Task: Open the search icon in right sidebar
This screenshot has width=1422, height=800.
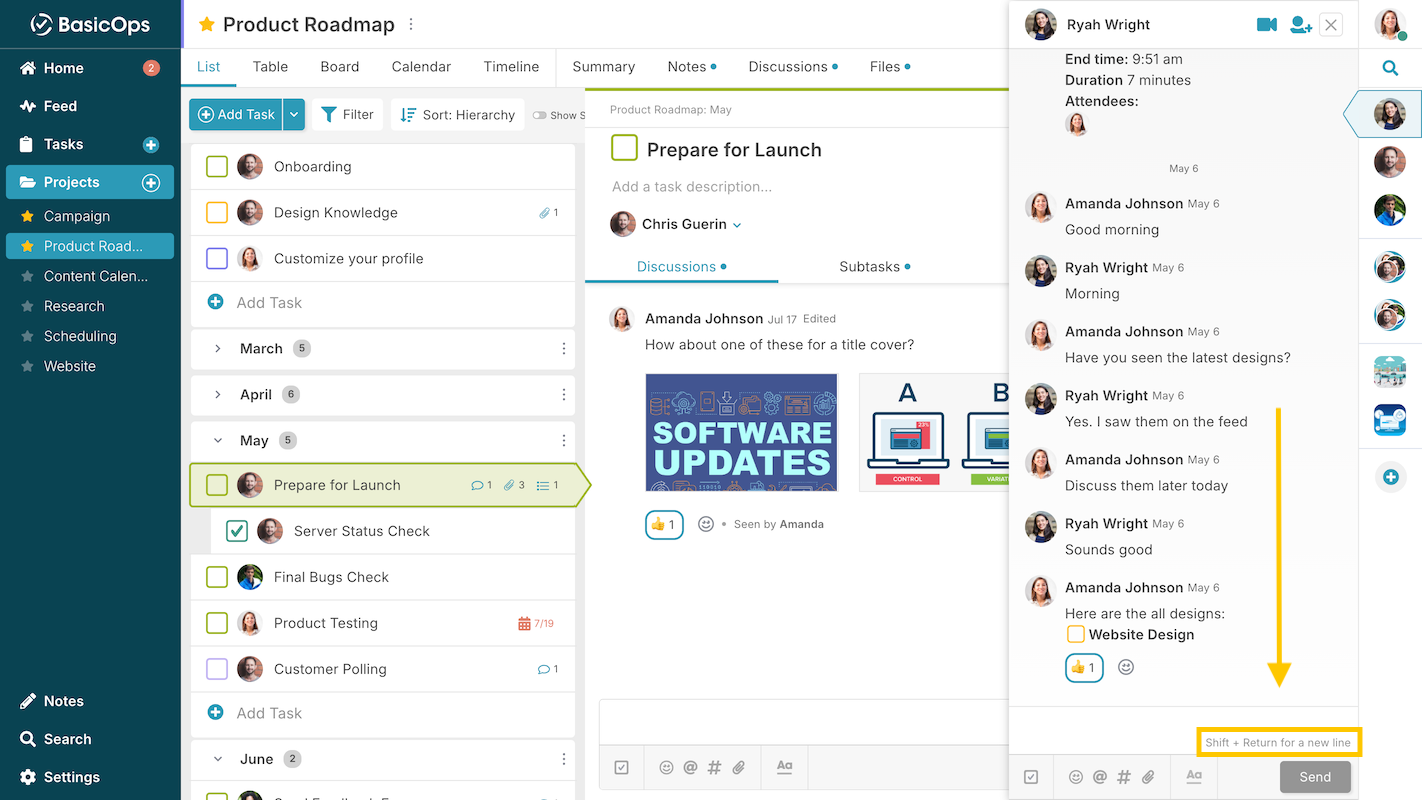Action: click(x=1390, y=68)
